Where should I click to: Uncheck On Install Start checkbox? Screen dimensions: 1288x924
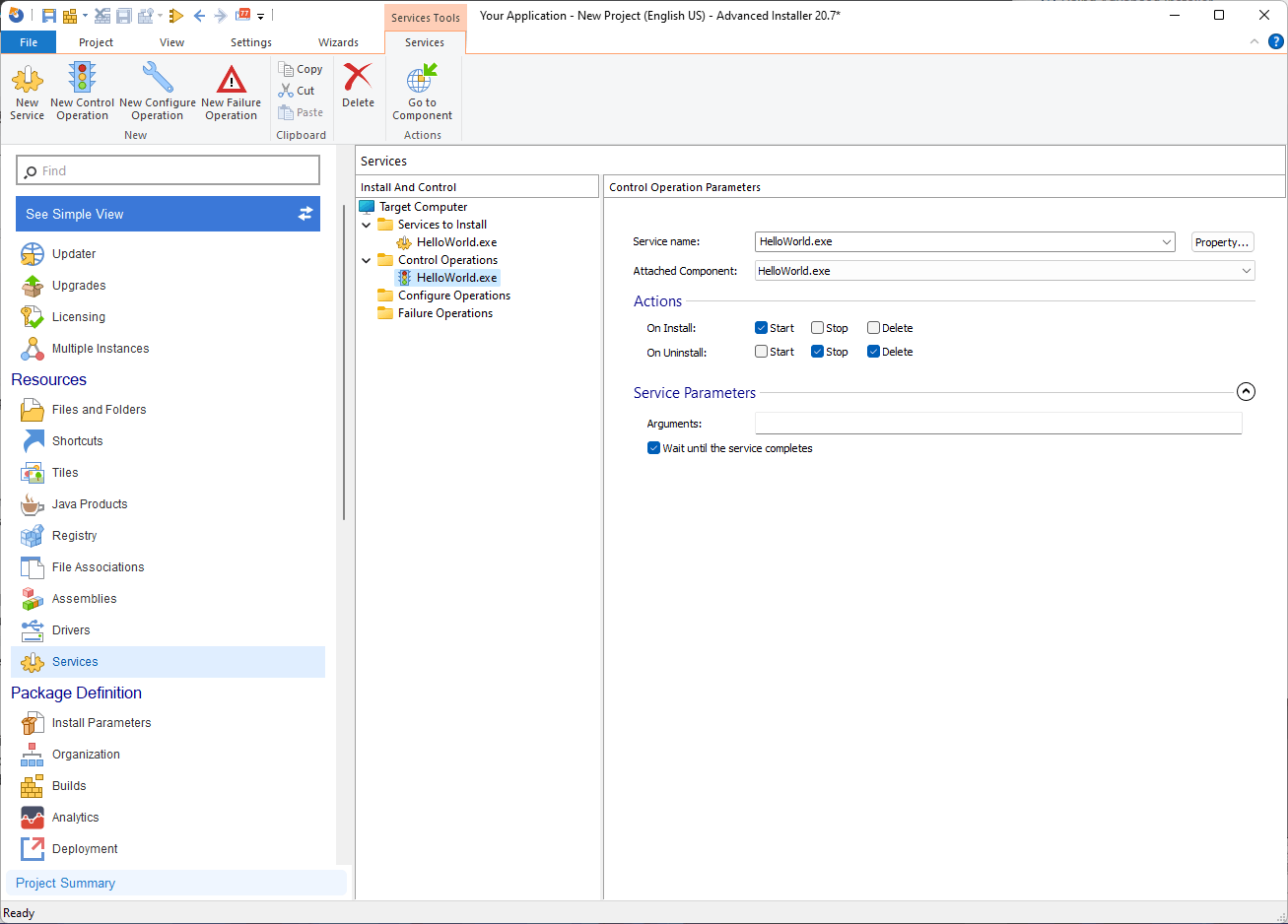761,328
